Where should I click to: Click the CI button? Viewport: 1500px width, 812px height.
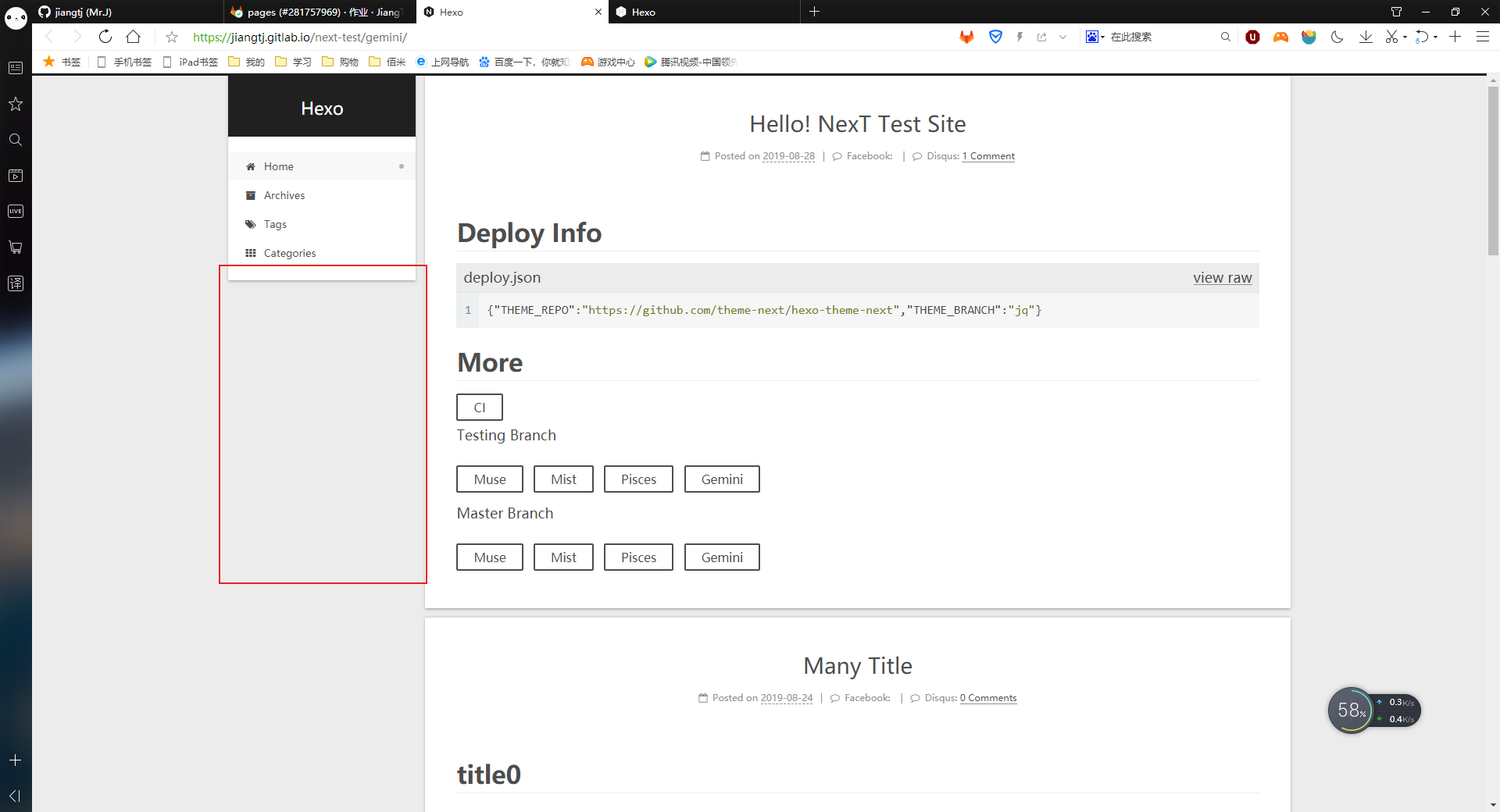point(480,408)
